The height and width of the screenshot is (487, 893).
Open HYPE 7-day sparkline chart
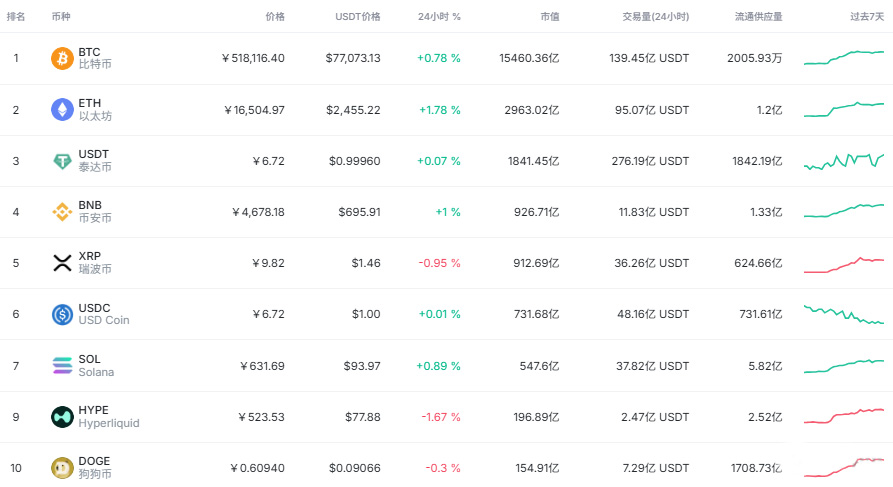(844, 416)
